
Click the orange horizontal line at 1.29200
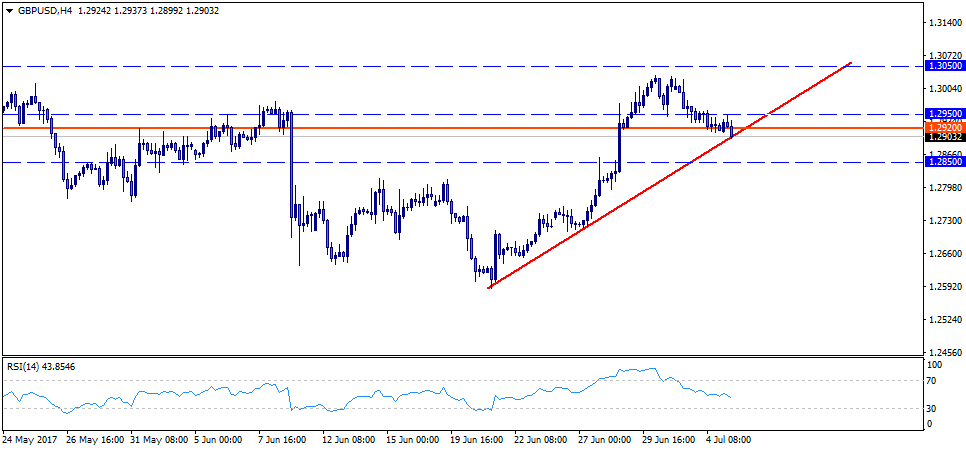[400, 128]
